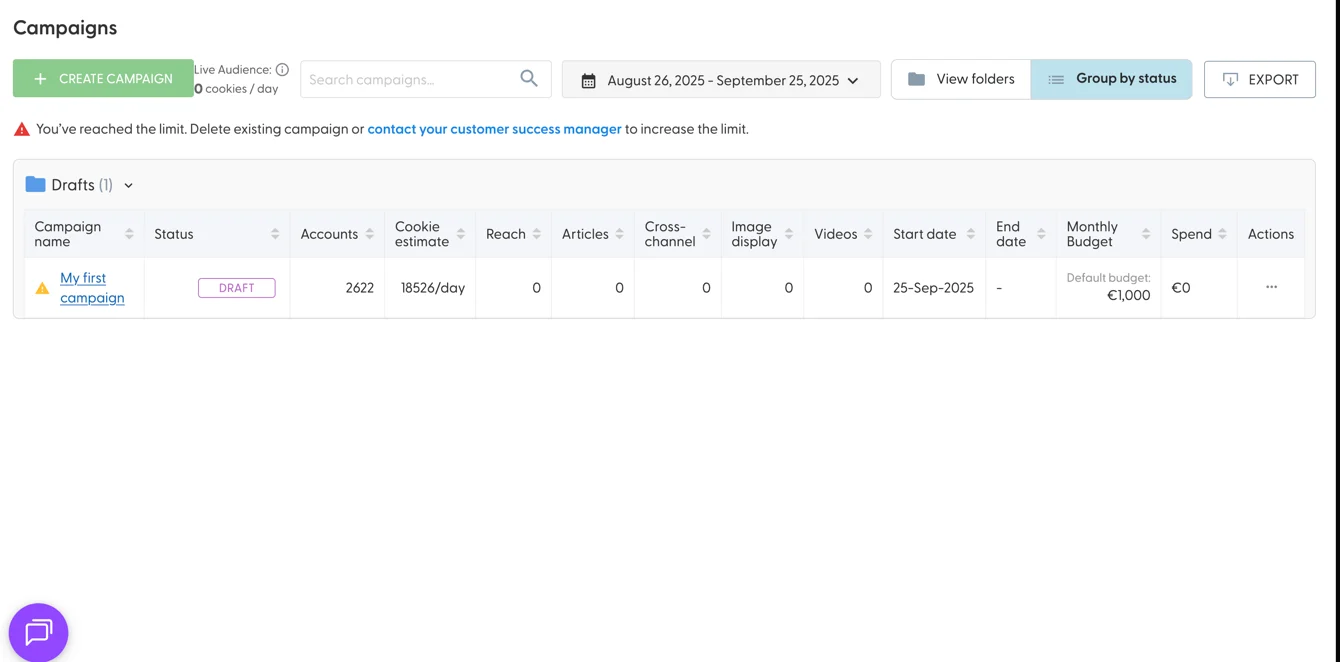Open the Live Audience info icon

(x=282, y=69)
